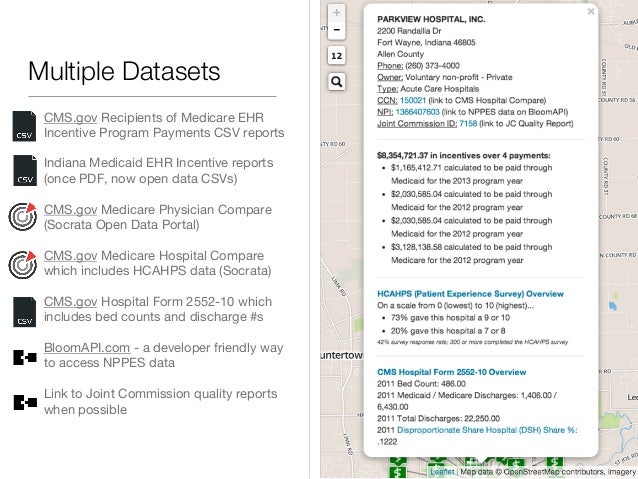
Task: Select the '2011 Bed Count: 486.00' line
Action: 421,384
